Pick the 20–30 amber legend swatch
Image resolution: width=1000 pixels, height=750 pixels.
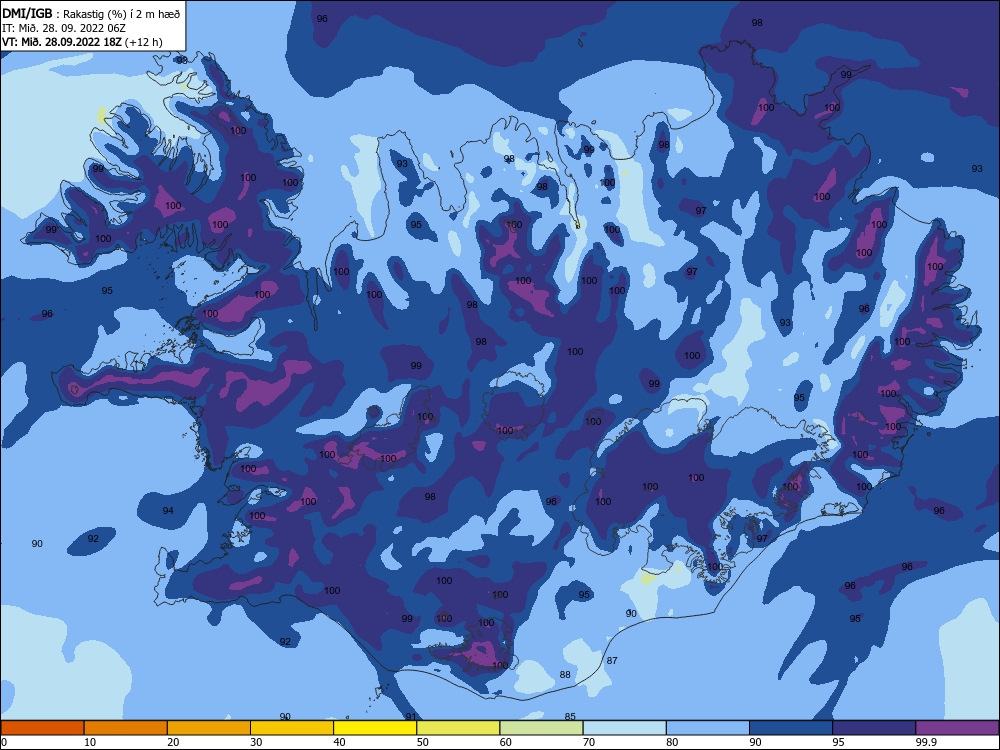click(209, 728)
